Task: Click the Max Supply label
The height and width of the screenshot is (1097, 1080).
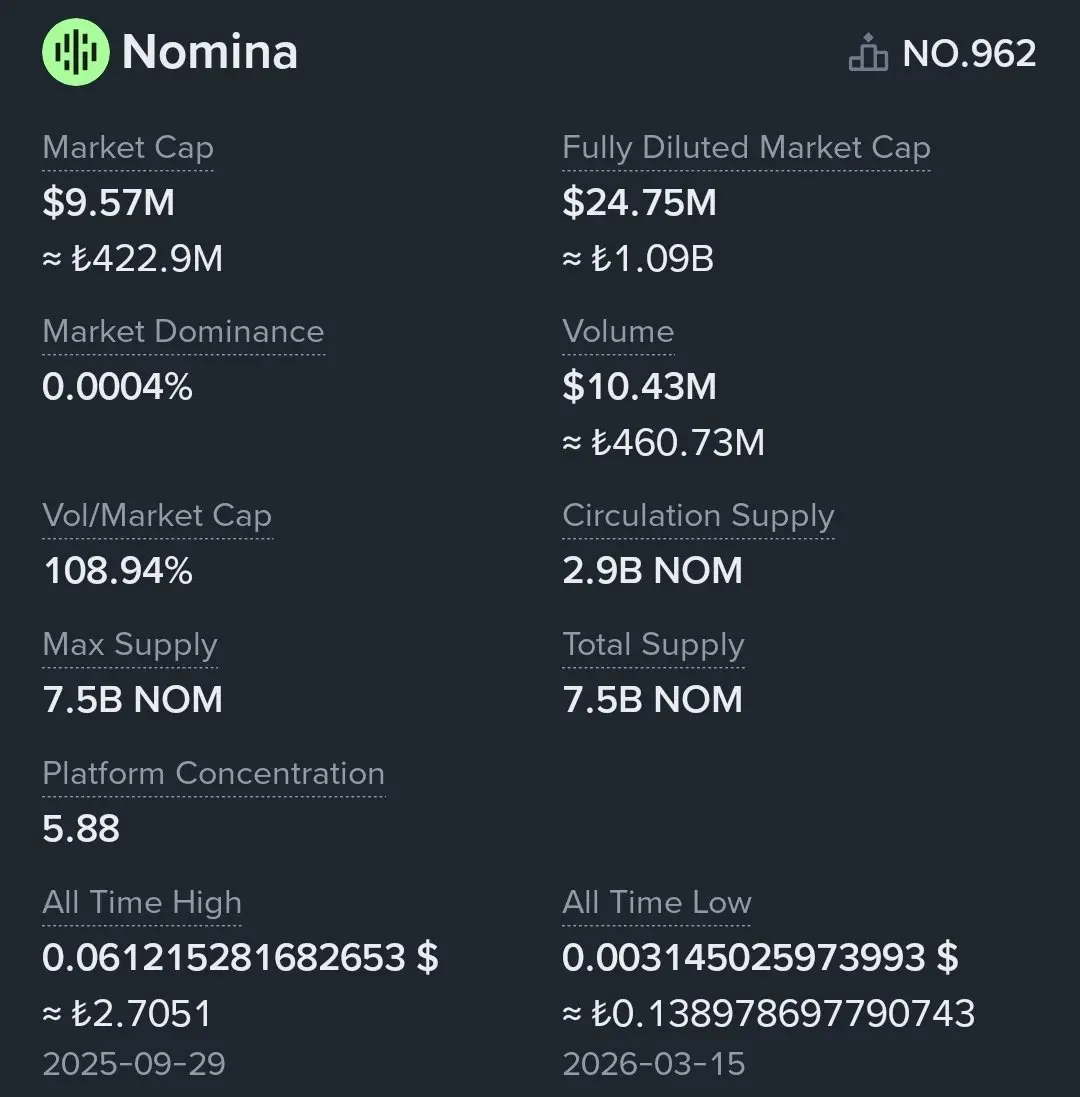Action: tap(130, 645)
